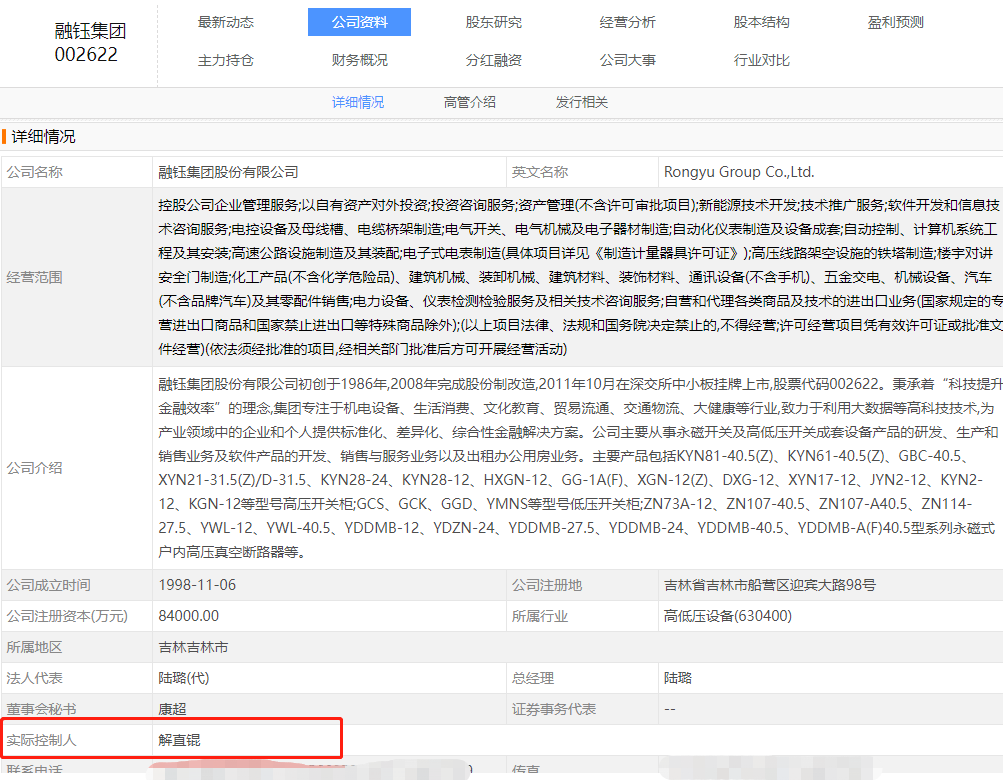The image size is (1005, 783).
Task: Click the 证券事务代表 label
Action: (554, 709)
